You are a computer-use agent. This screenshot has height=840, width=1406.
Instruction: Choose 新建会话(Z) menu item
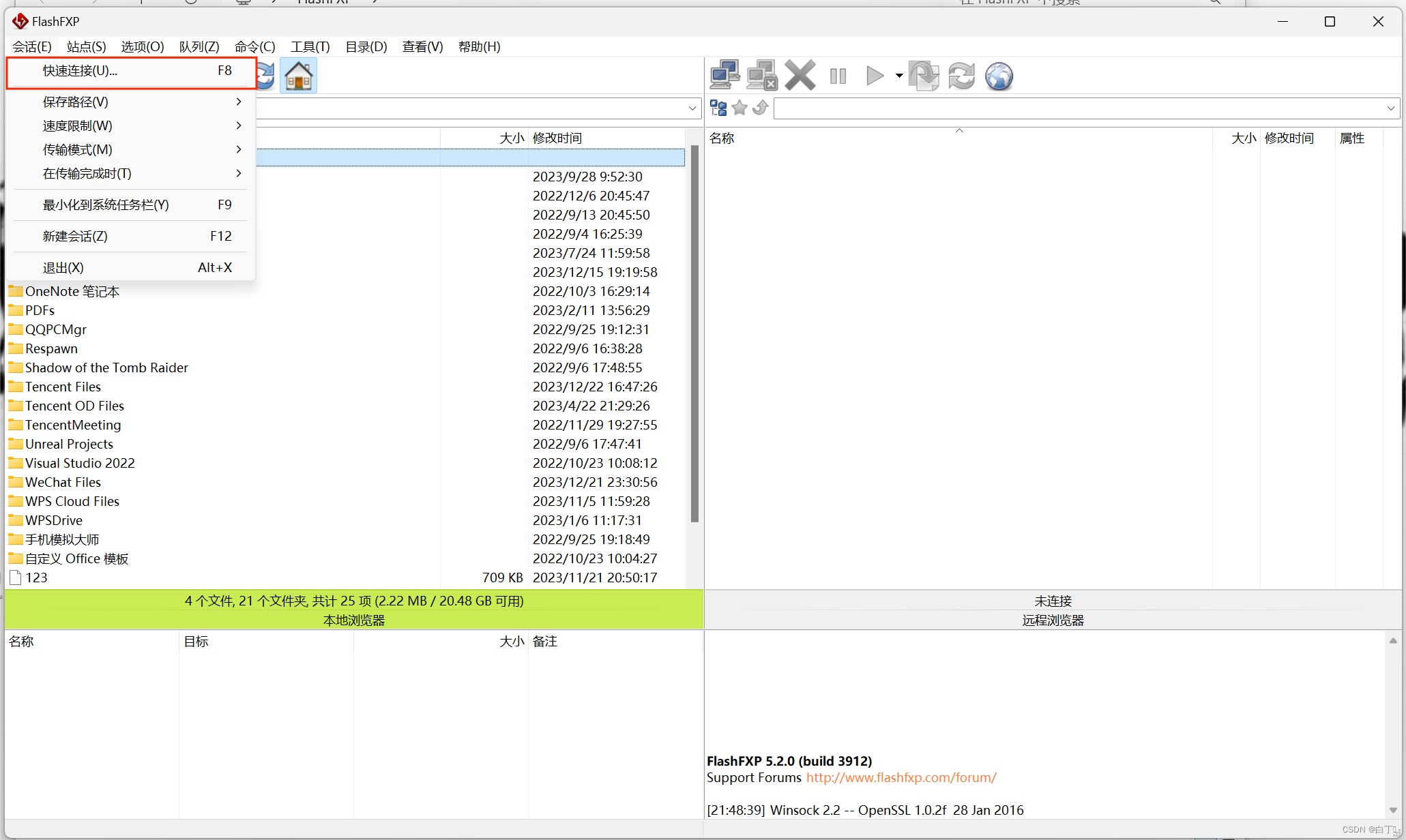131,236
